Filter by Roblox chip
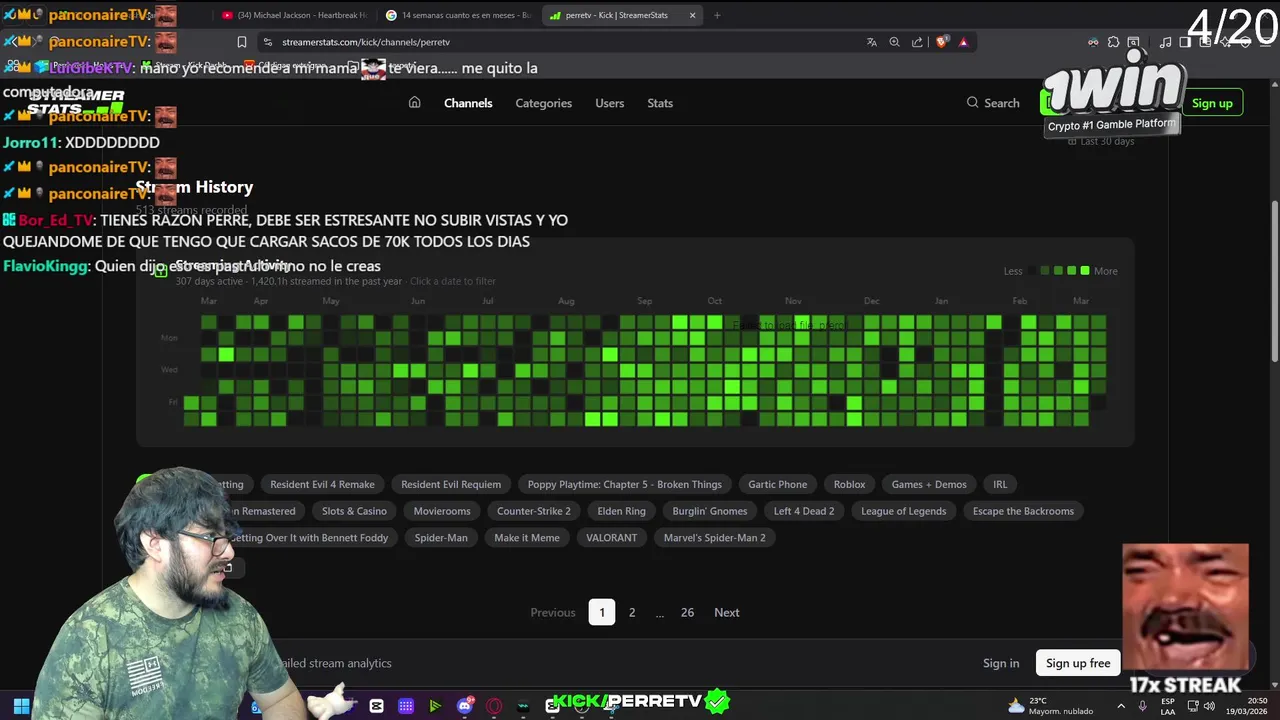 click(849, 484)
